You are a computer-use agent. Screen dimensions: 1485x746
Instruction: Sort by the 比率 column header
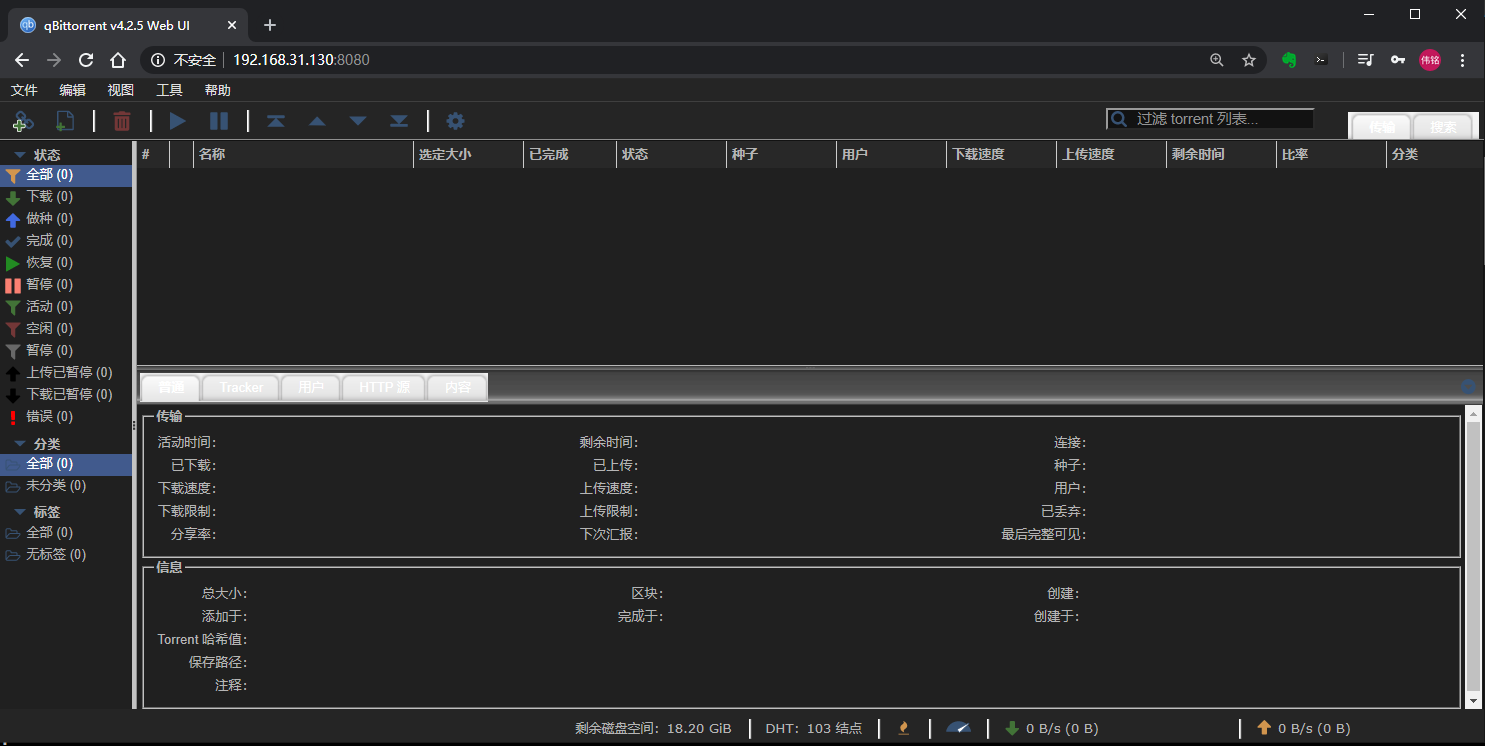tap(1331, 155)
